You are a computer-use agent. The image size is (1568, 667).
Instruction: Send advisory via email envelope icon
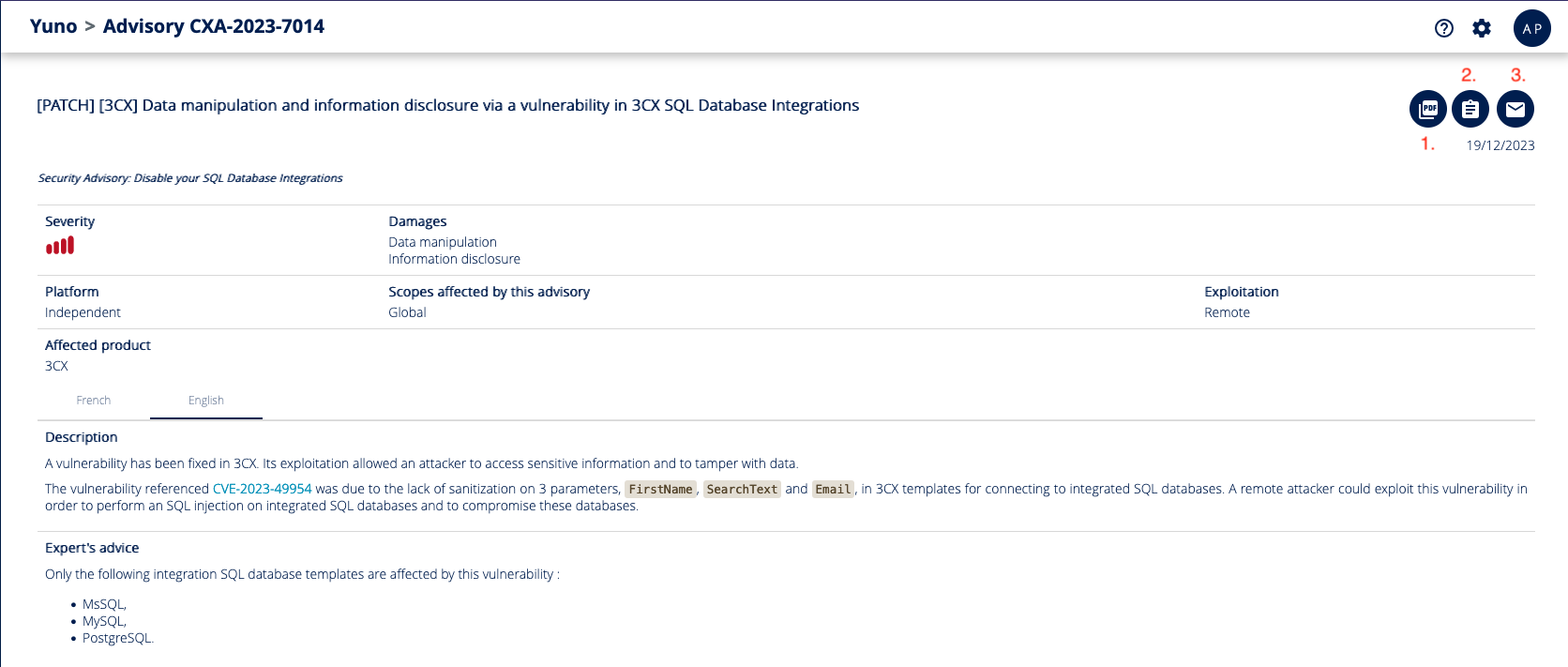pos(1515,110)
